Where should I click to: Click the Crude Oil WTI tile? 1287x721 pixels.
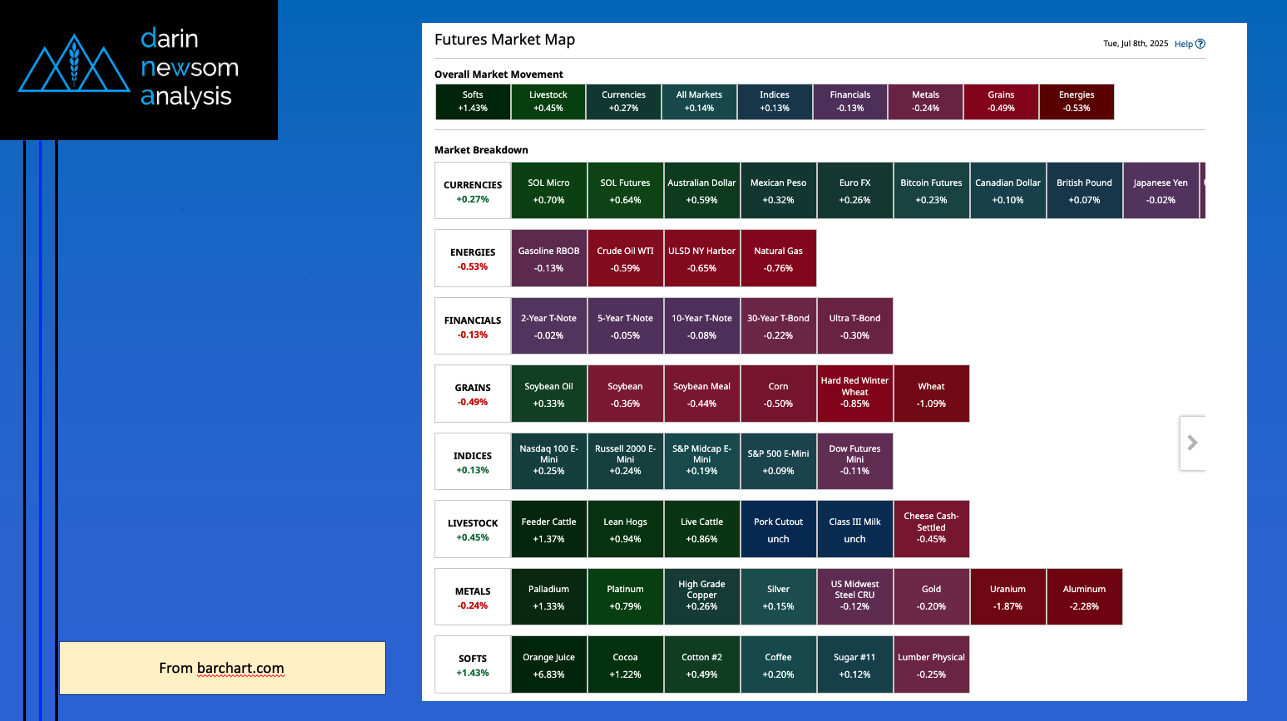pos(625,258)
